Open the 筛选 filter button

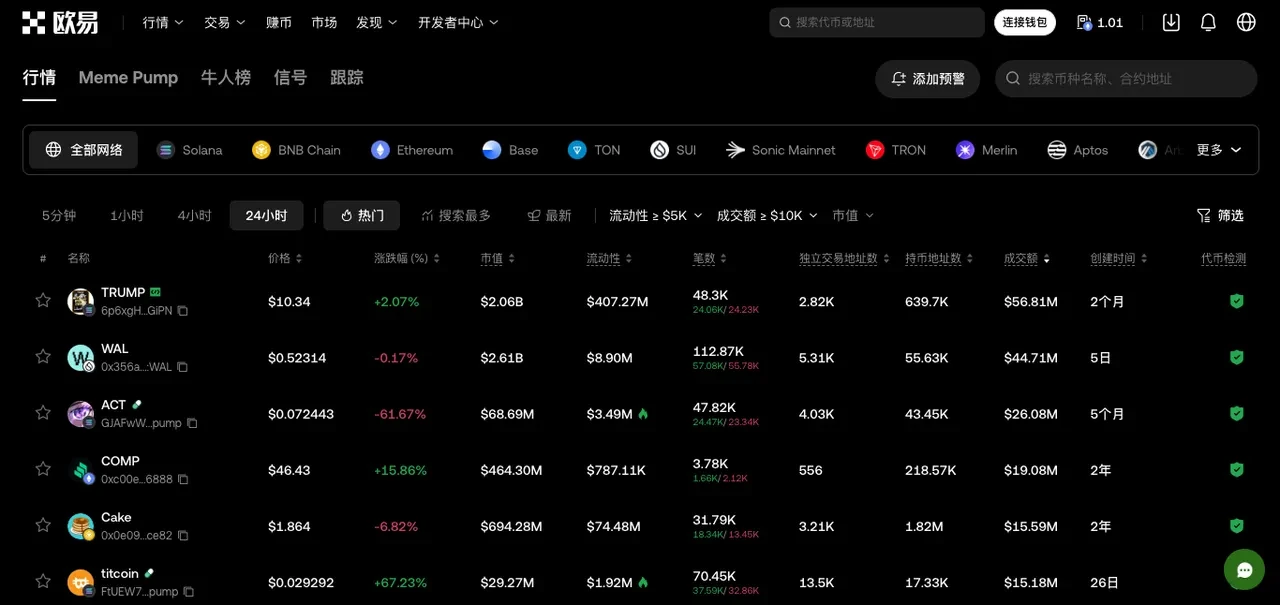tap(1220, 215)
